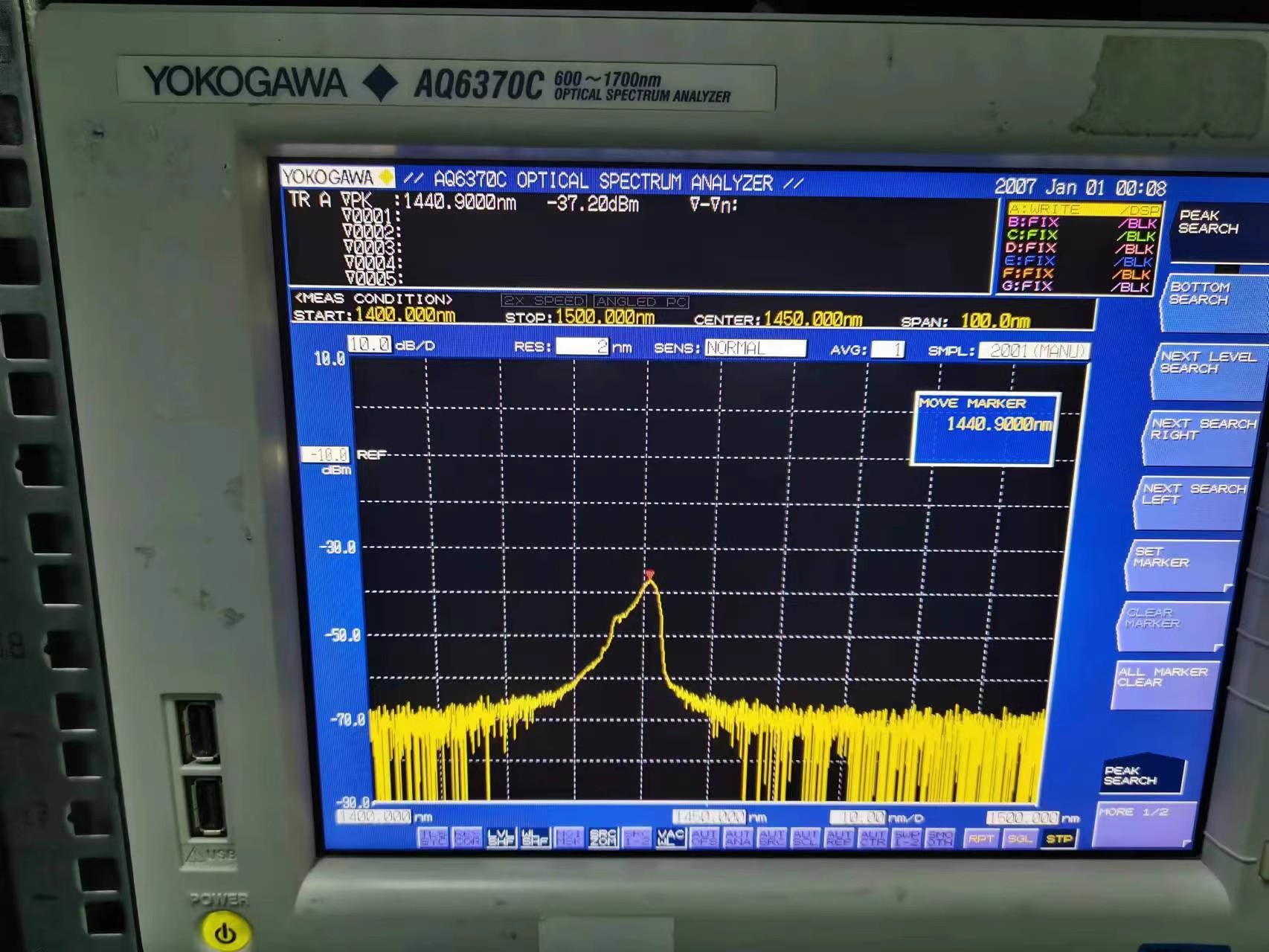This screenshot has width=1269, height=952.
Task: Click CENTER: 1450.000nm measurement condition
Action: [778, 319]
